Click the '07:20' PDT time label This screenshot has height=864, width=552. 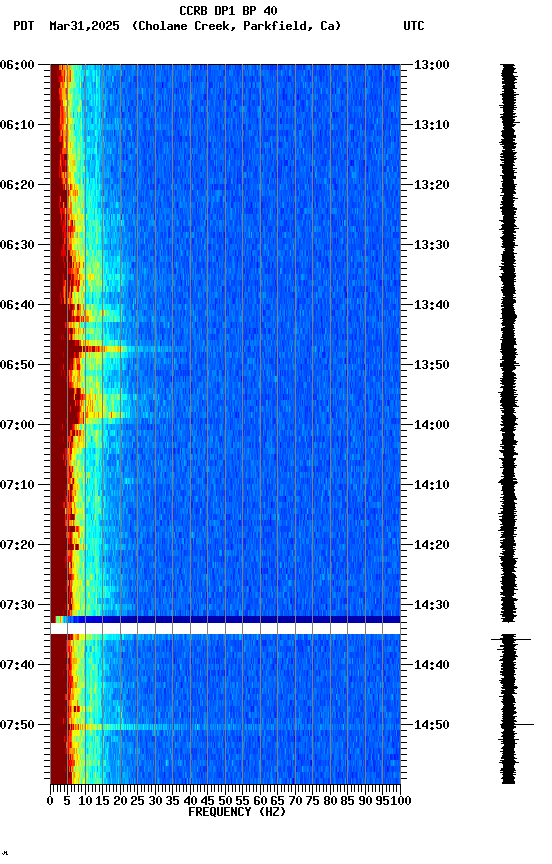point(17,545)
